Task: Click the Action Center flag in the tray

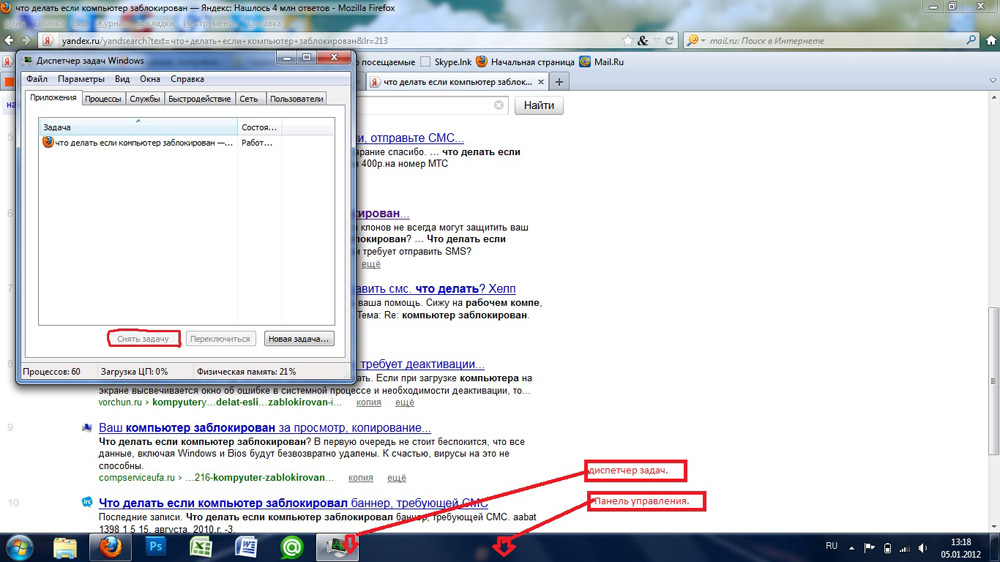Action: (x=869, y=548)
